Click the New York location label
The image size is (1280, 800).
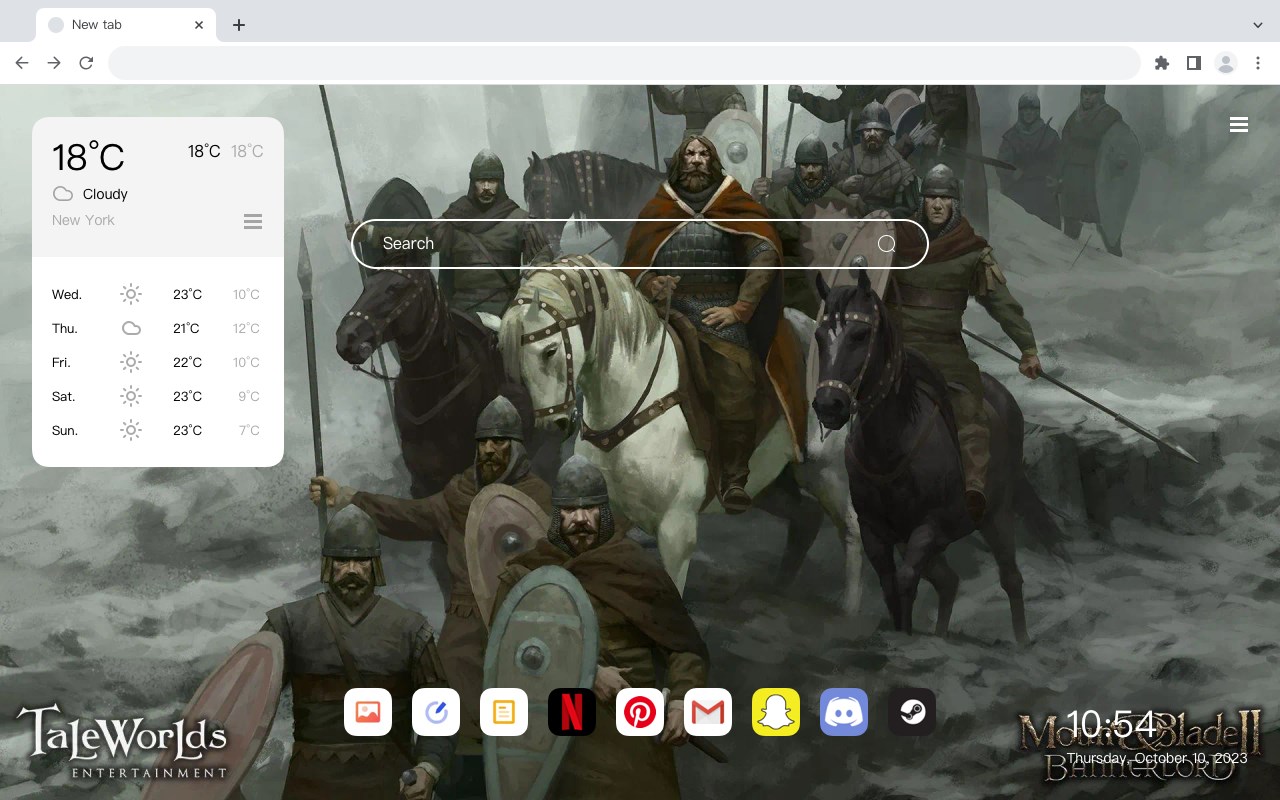pyautogui.click(x=83, y=220)
